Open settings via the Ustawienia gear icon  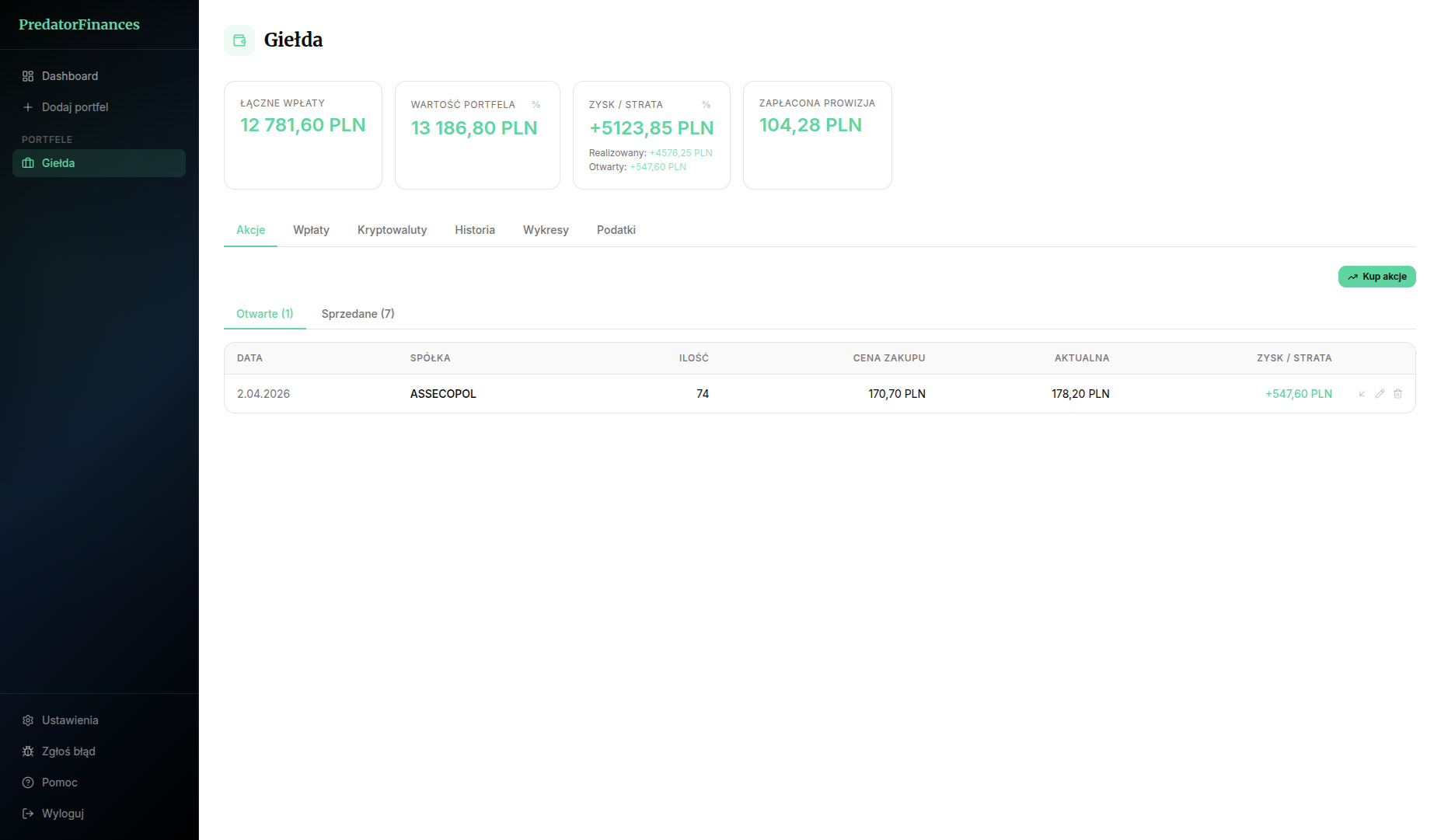point(28,720)
